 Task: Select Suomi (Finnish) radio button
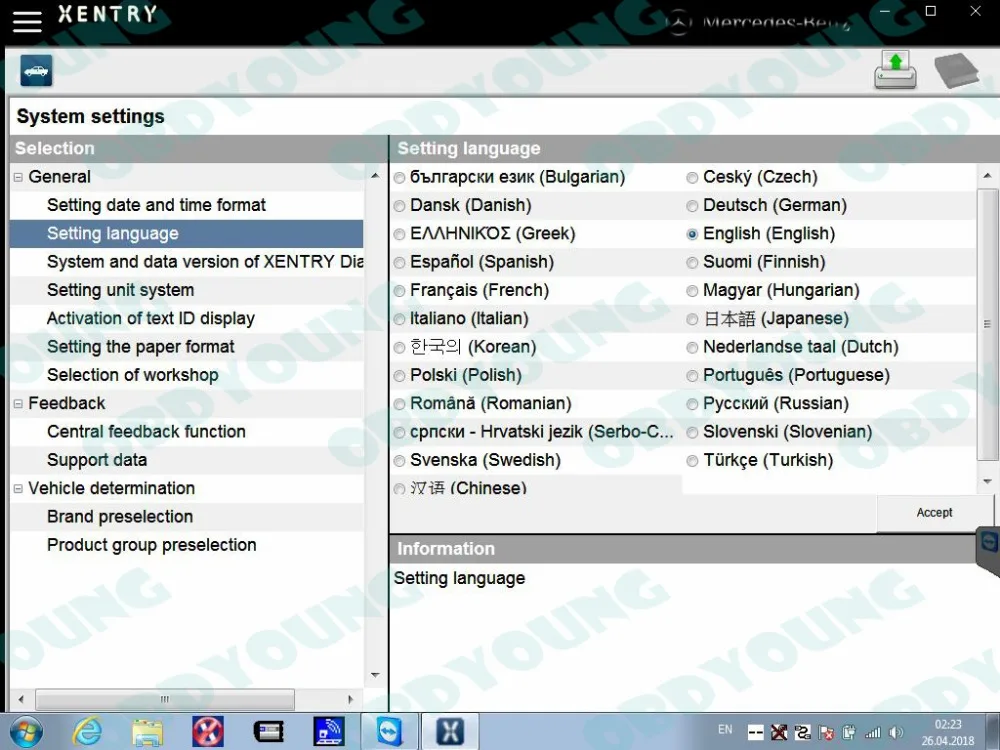pyautogui.click(x=692, y=263)
